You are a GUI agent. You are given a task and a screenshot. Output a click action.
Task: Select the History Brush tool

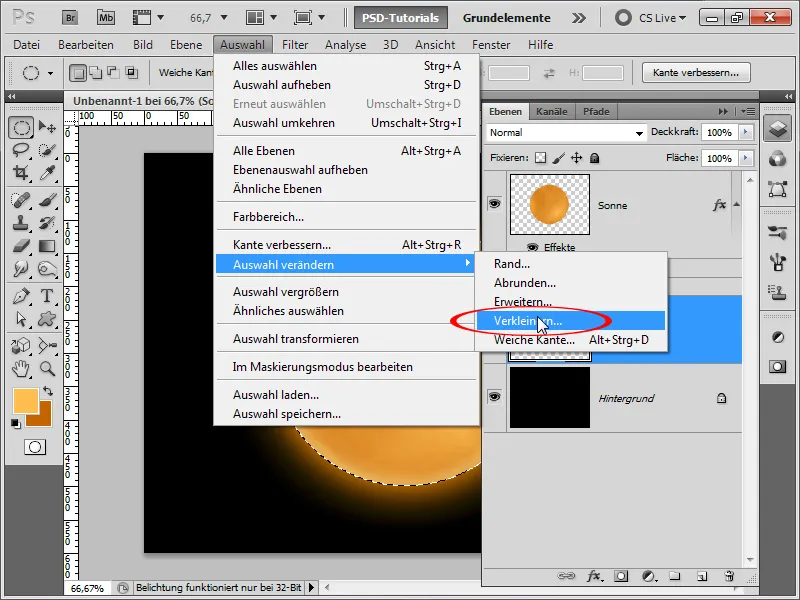tap(47, 223)
